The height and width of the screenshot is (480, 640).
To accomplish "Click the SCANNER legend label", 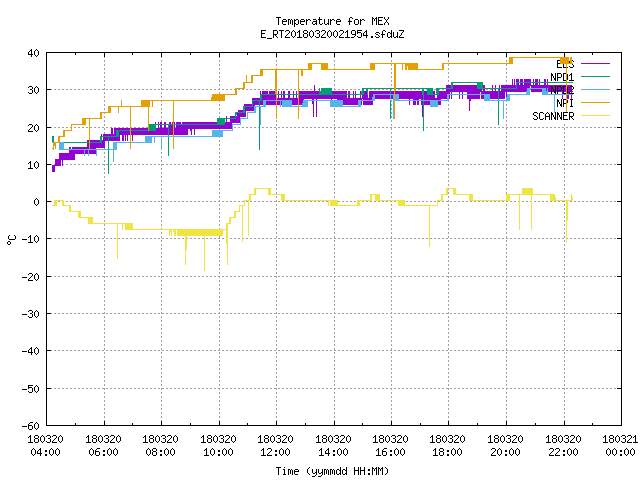I will (x=553, y=116).
